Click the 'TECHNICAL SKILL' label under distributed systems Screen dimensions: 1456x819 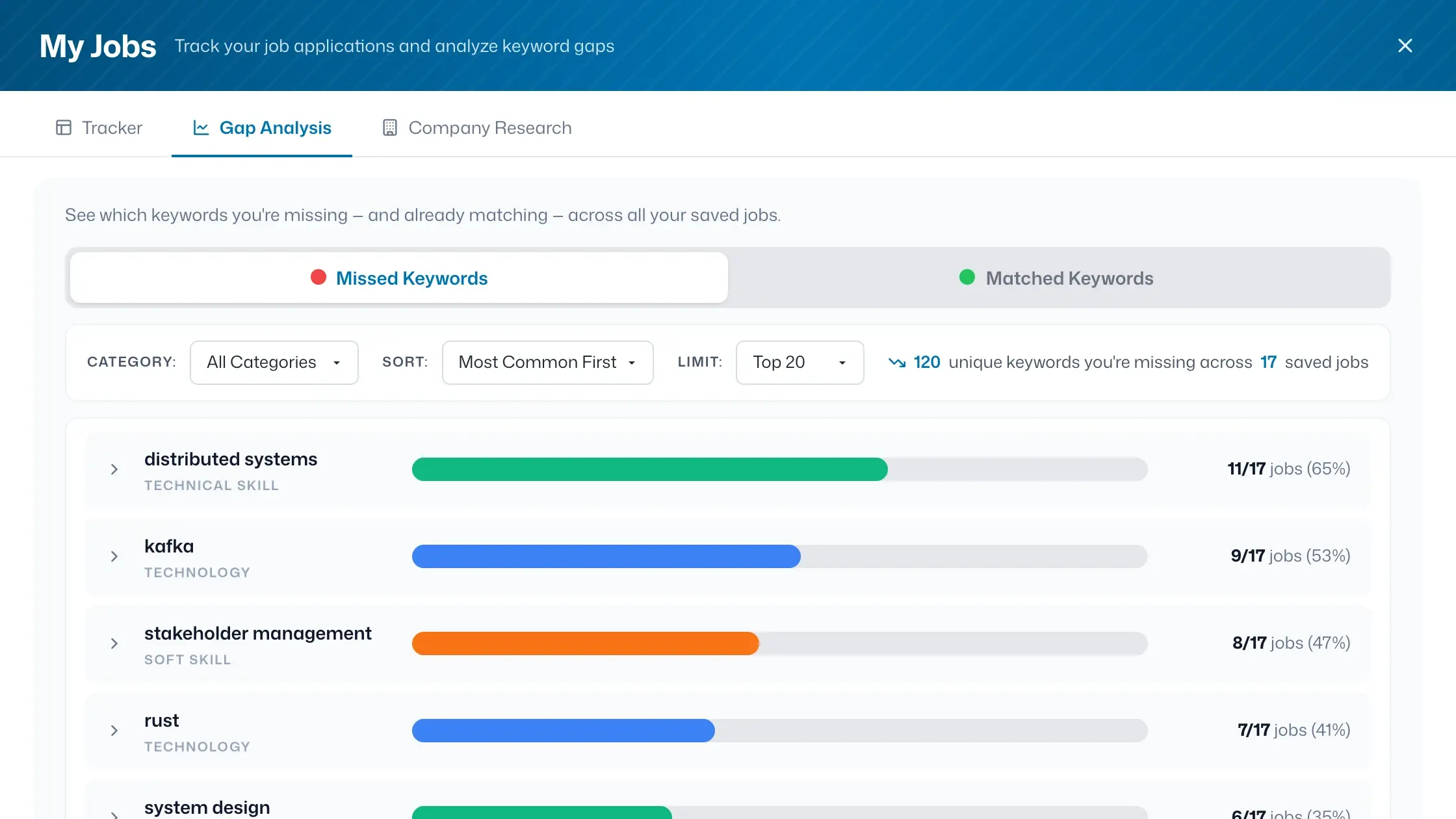pos(211,486)
